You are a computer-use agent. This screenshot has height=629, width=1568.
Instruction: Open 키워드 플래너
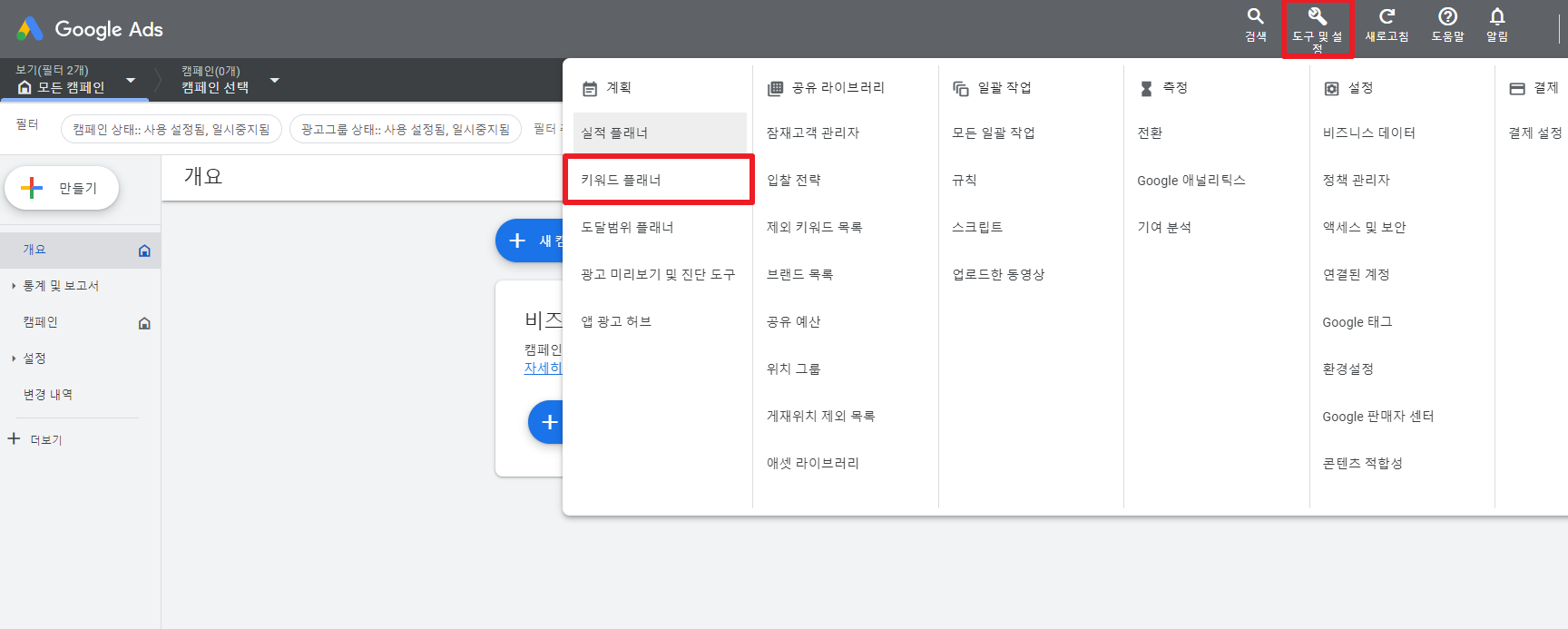coord(660,180)
